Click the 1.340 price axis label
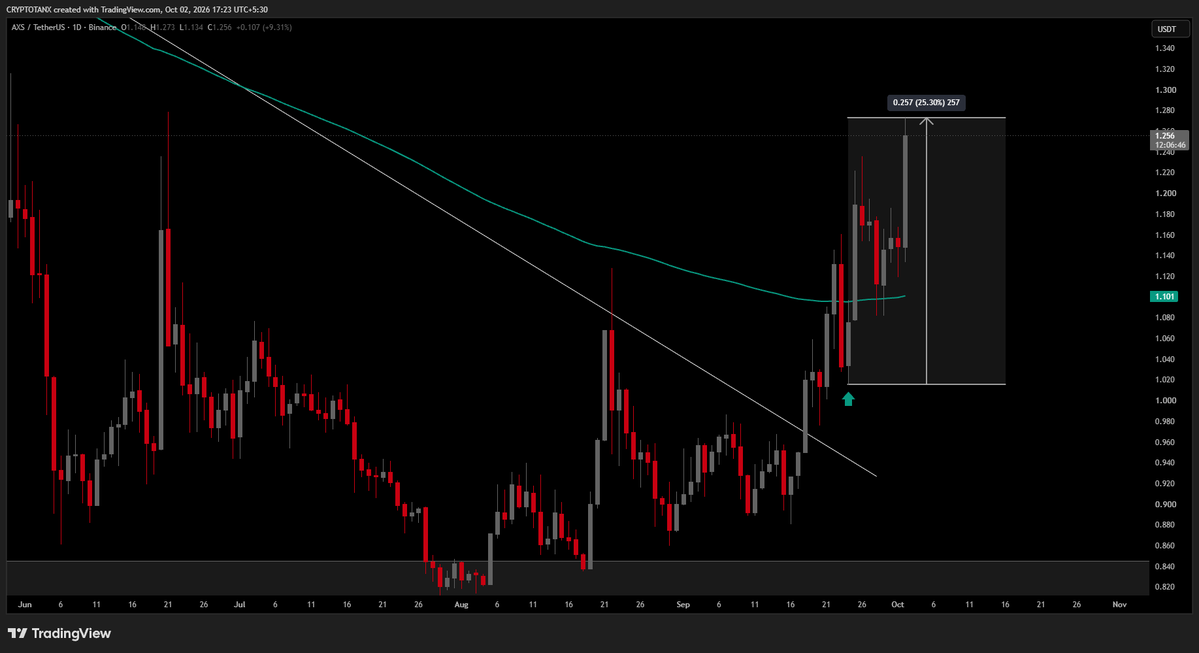This screenshot has height=653, width=1199. [x=1165, y=48]
